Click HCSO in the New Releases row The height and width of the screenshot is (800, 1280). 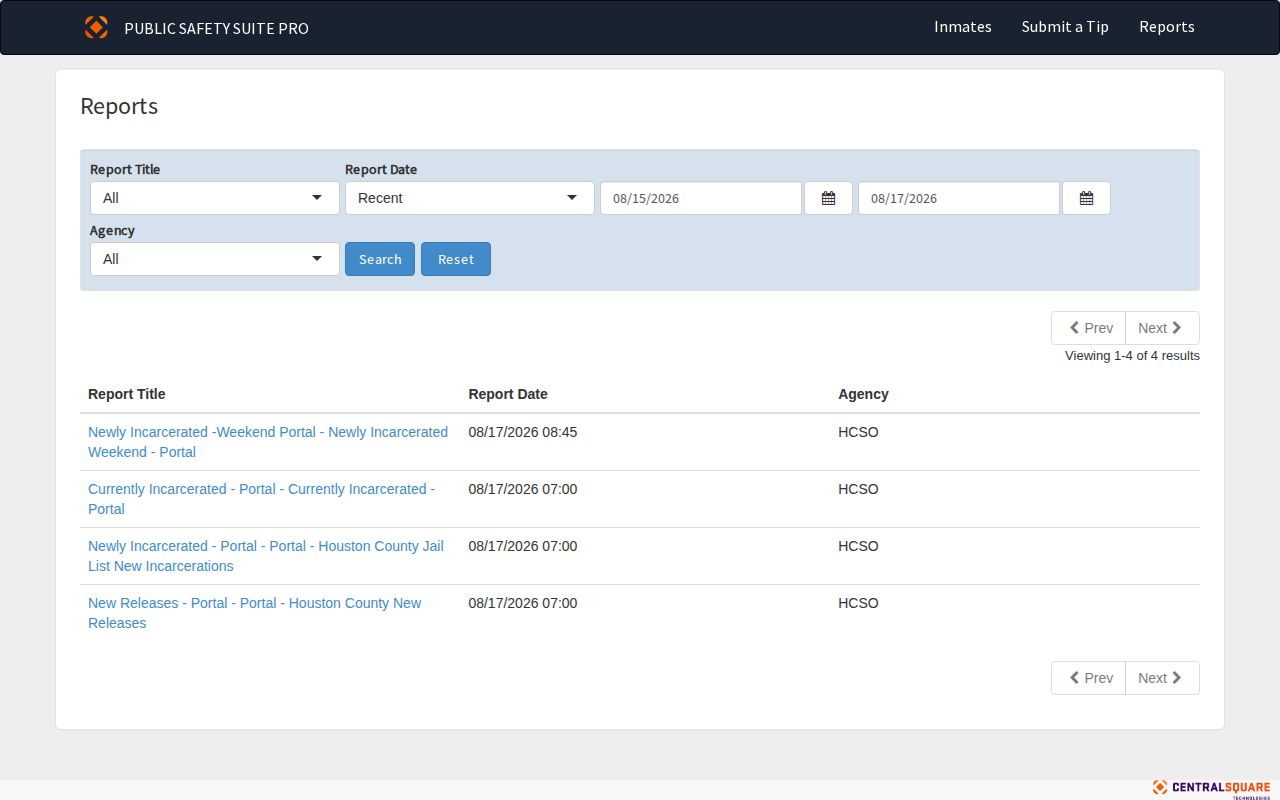click(x=858, y=603)
